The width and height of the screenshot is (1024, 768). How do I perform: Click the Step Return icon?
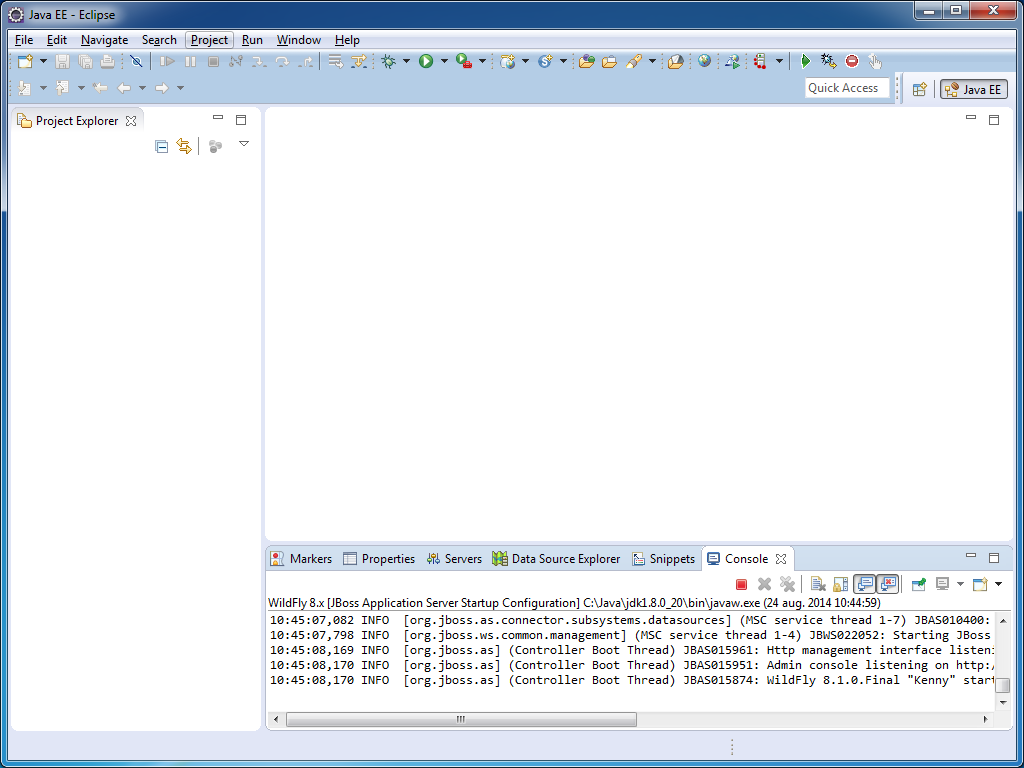305,61
